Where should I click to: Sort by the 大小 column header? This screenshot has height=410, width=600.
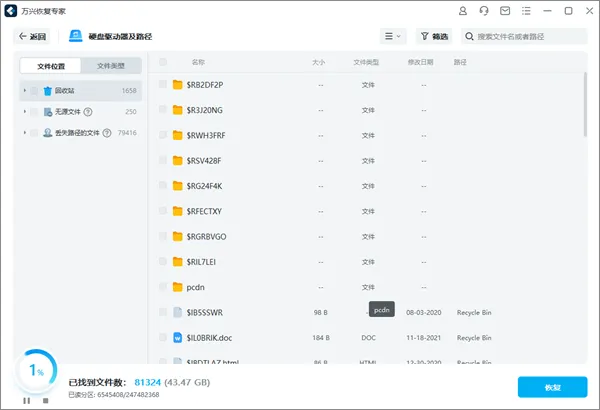pos(318,62)
